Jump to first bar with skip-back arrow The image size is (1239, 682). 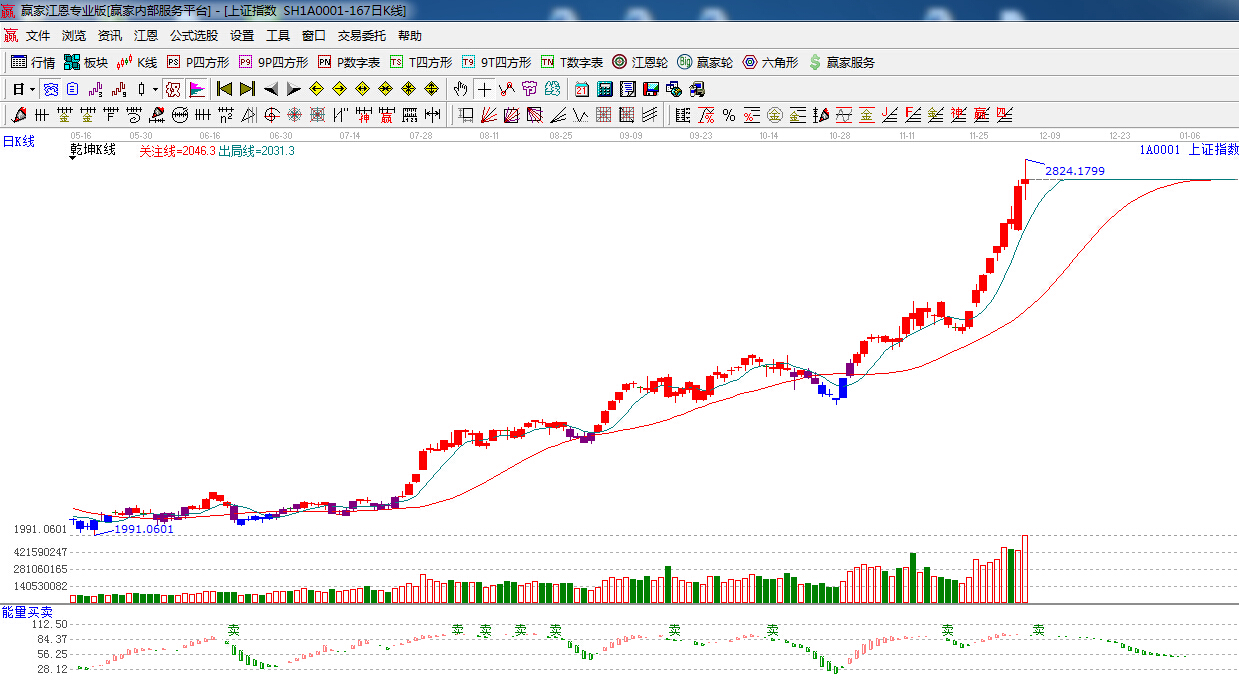(x=224, y=89)
